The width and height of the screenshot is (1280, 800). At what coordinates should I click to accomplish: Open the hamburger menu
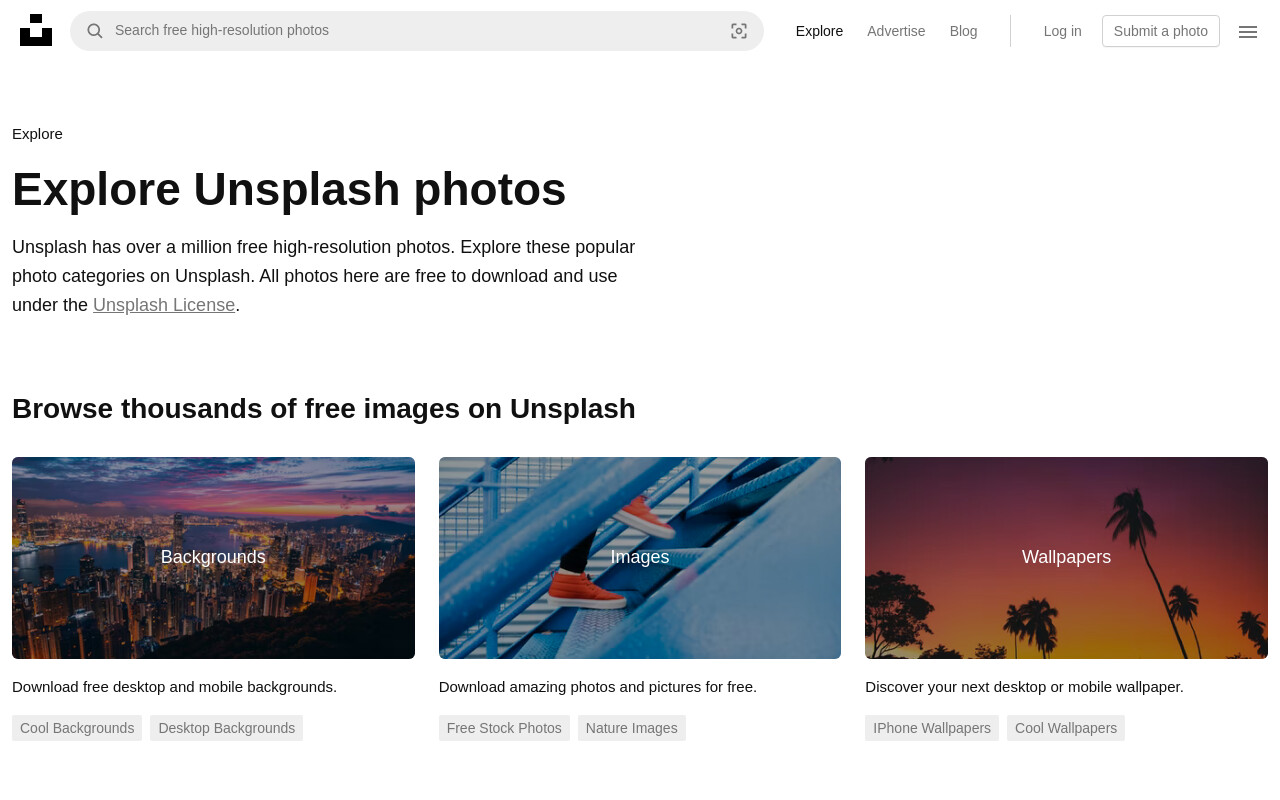pyautogui.click(x=1248, y=32)
